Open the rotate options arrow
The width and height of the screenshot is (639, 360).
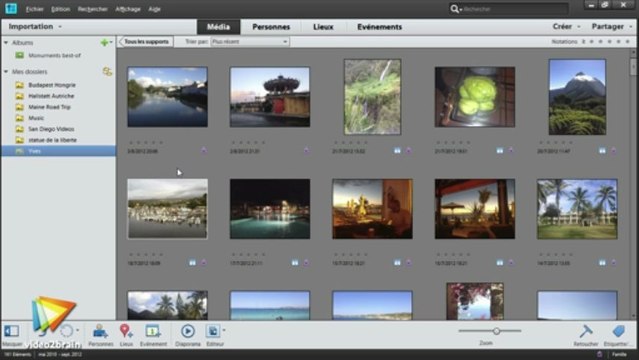click(x=77, y=330)
